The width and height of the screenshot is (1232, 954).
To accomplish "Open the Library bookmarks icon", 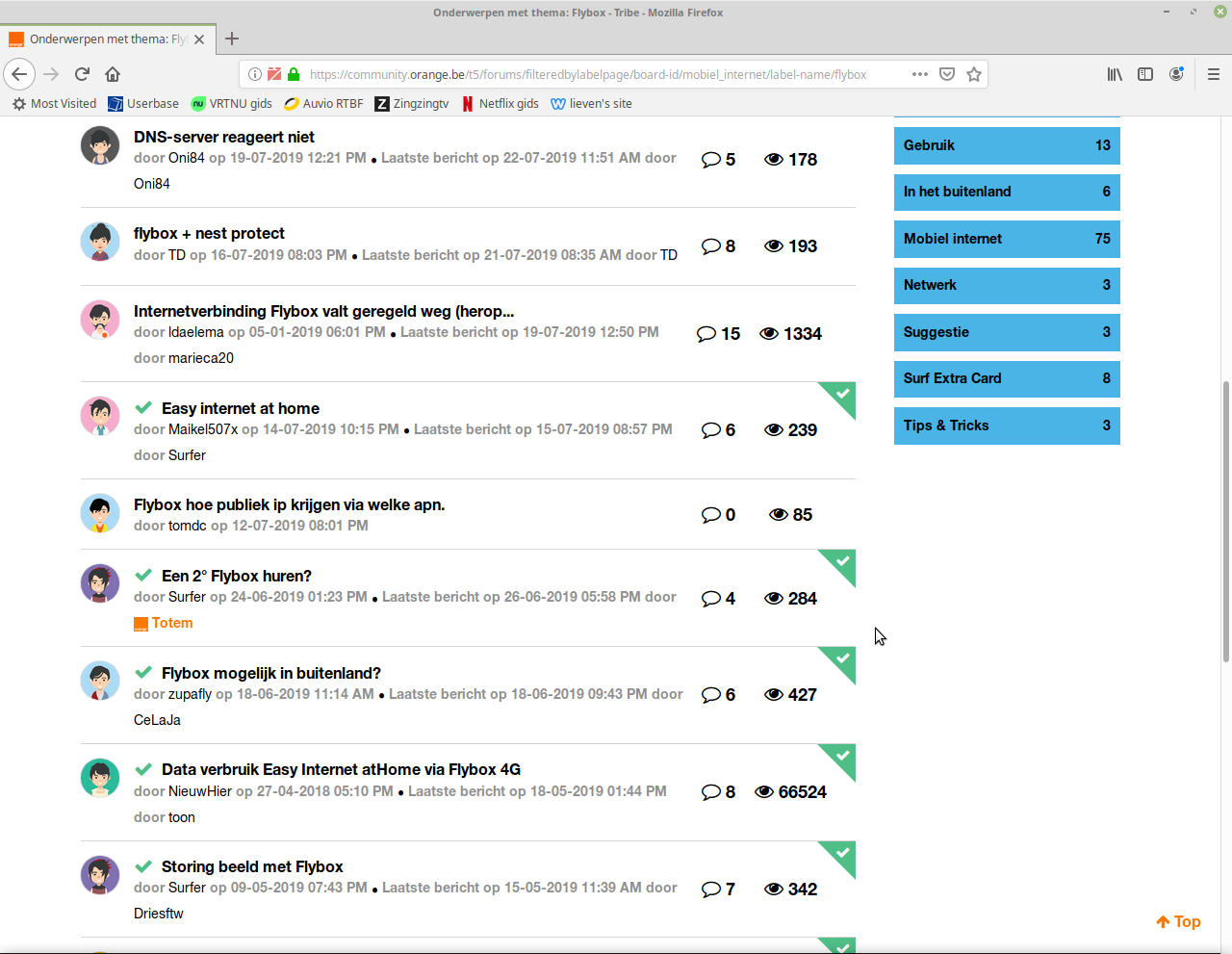I will pos(1115,74).
